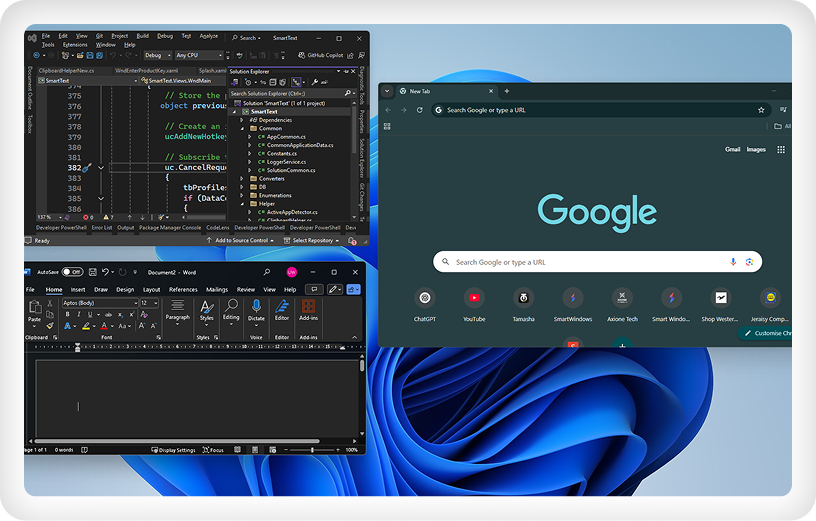This screenshot has width=816, height=521.
Task: Click the Gmail link on Google page
Action: tap(733, 149)
